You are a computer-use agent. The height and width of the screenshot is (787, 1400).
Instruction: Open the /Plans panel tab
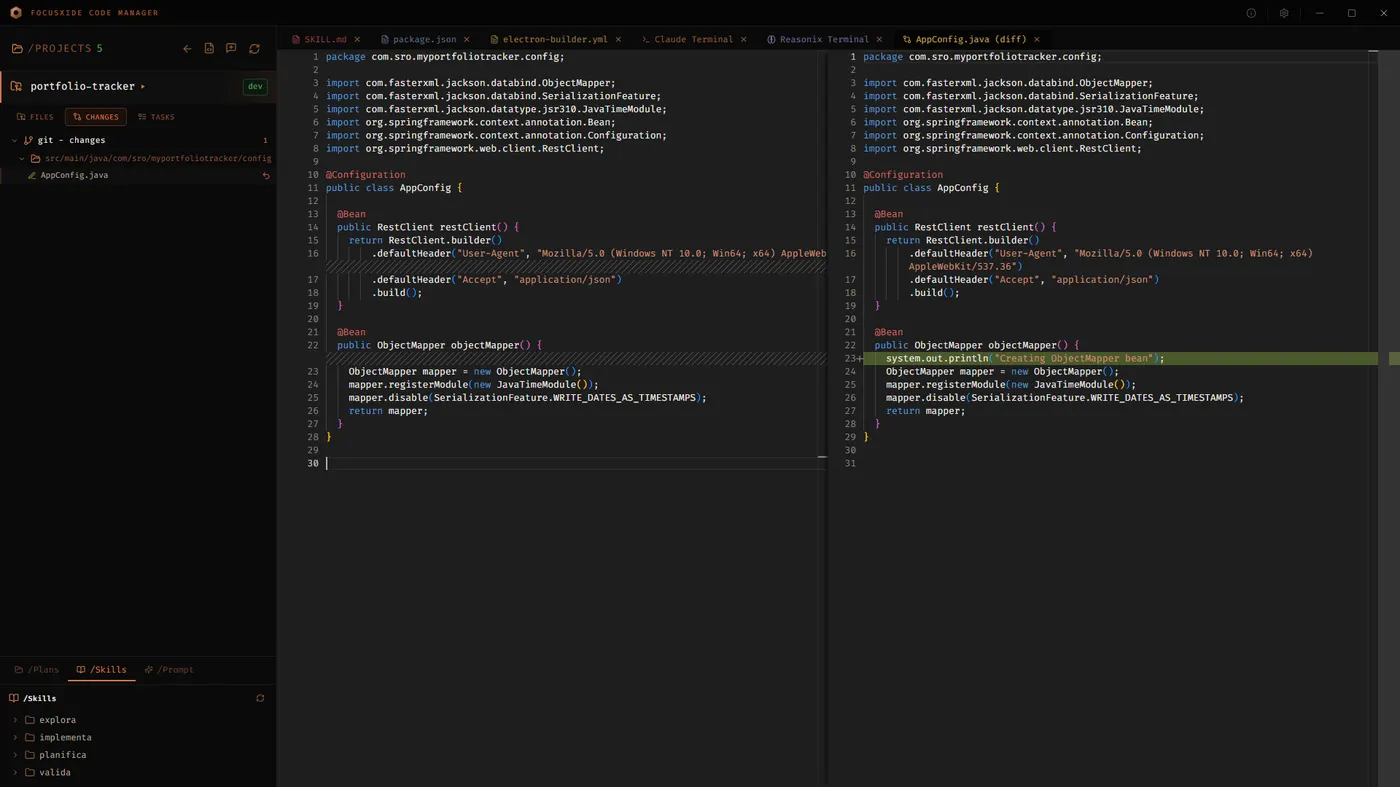(x=37, y=670)
